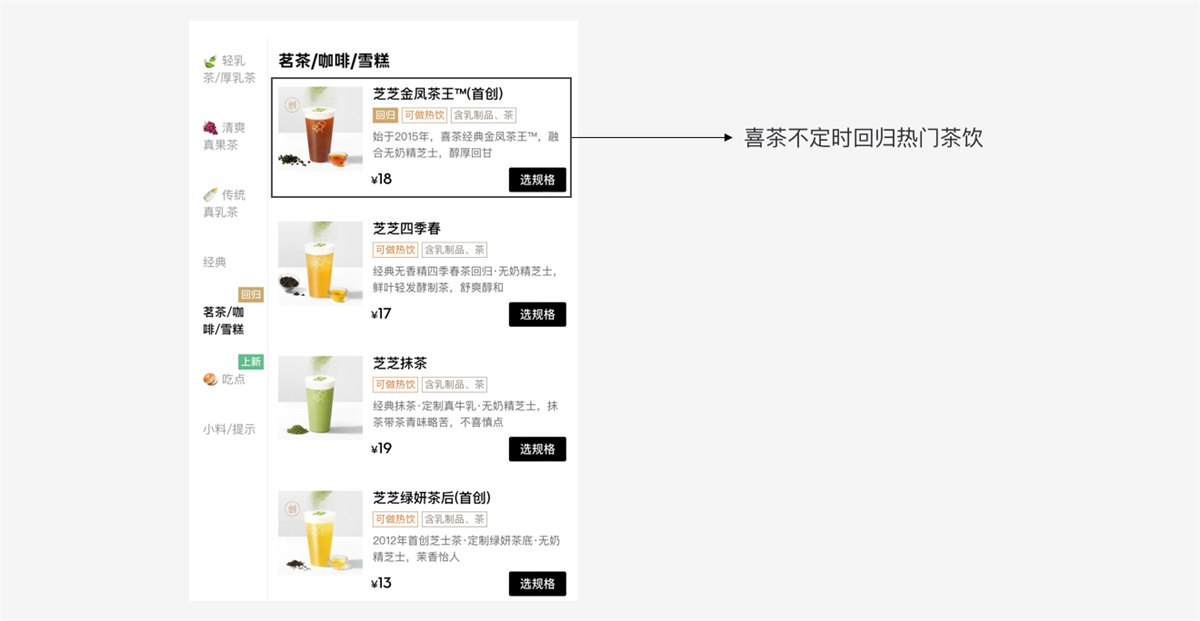Image resolution: width=1200 pixels, height=621 pixels.
Task: Click the milk bottle icon beside 传统真乳茶
Action: tap(210, 194)
